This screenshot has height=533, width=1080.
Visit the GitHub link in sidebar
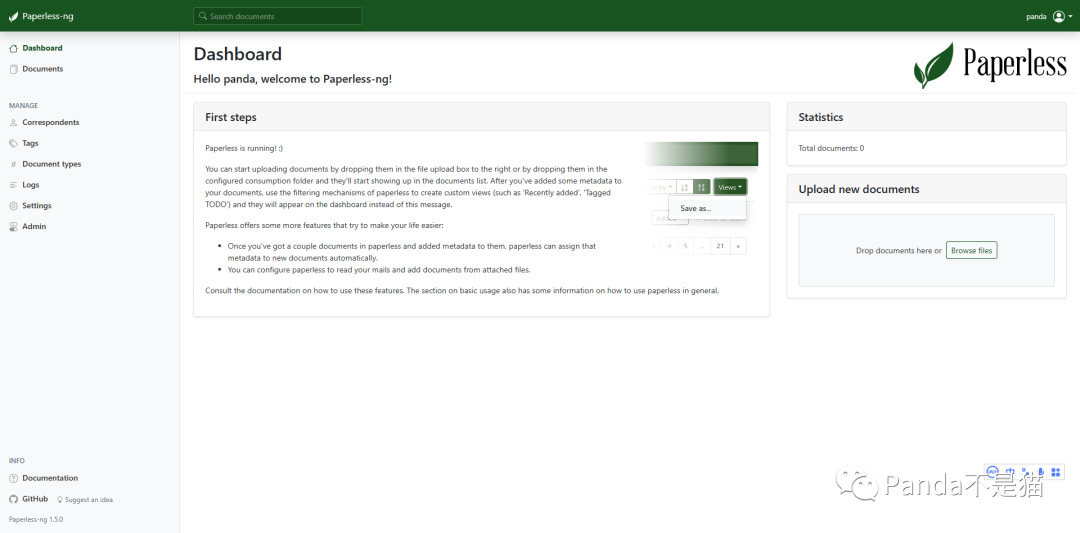point(28,499)
